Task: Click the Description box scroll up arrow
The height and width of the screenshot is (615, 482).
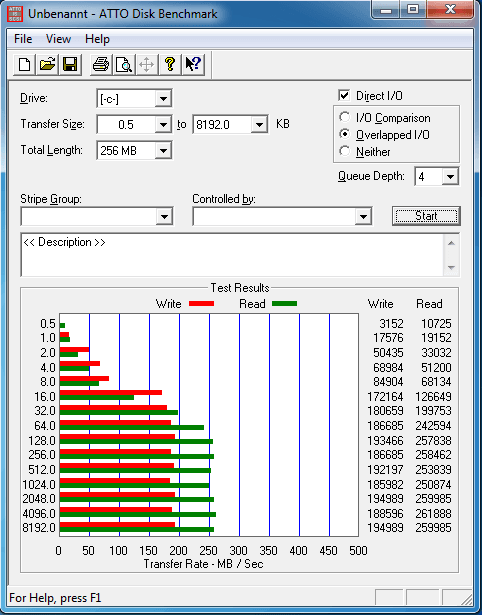Action: (x=451, y=244)
